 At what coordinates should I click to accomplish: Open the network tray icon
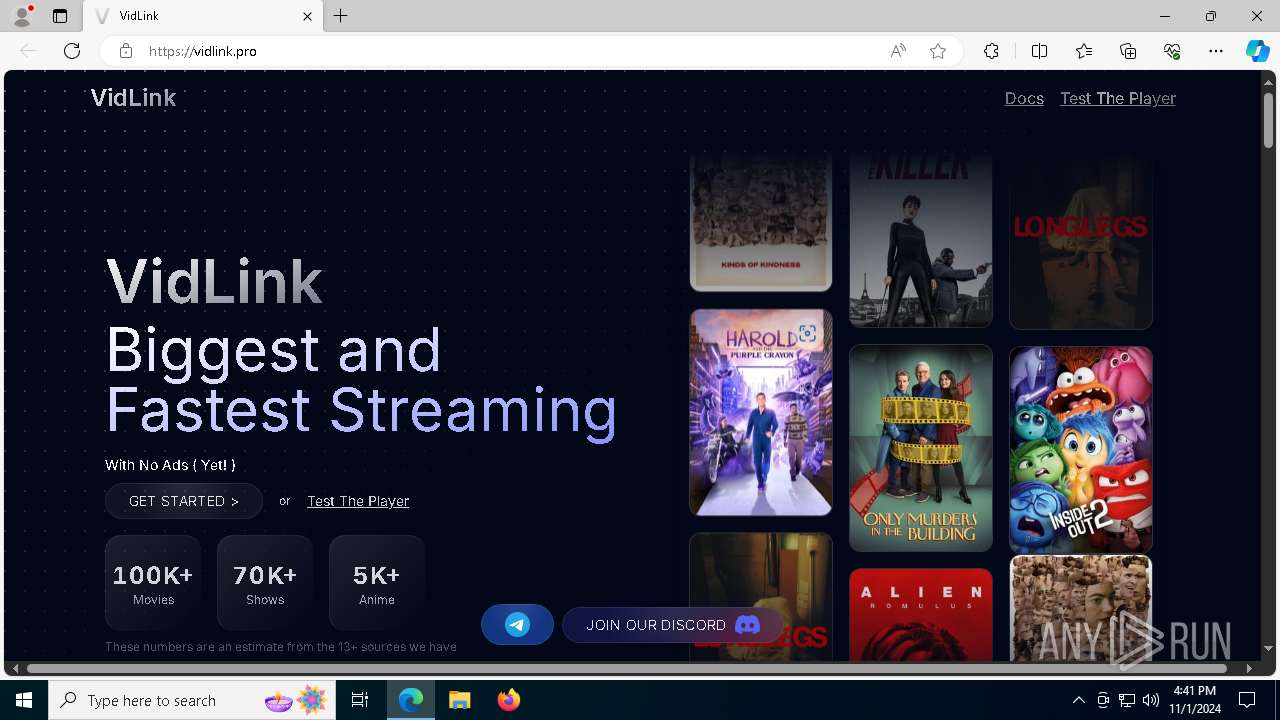point(1127,700)
